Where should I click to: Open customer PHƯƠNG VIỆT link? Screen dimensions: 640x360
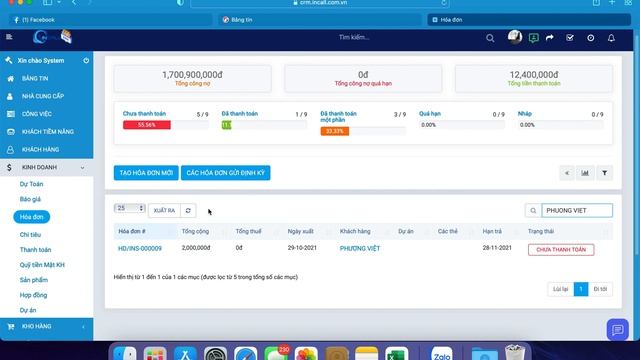pos(360,249)
